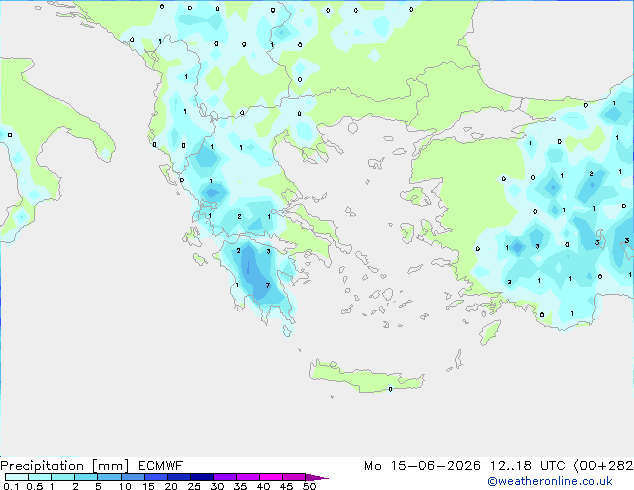Pick the legend swatch between 5 and 10

point(109,477)
